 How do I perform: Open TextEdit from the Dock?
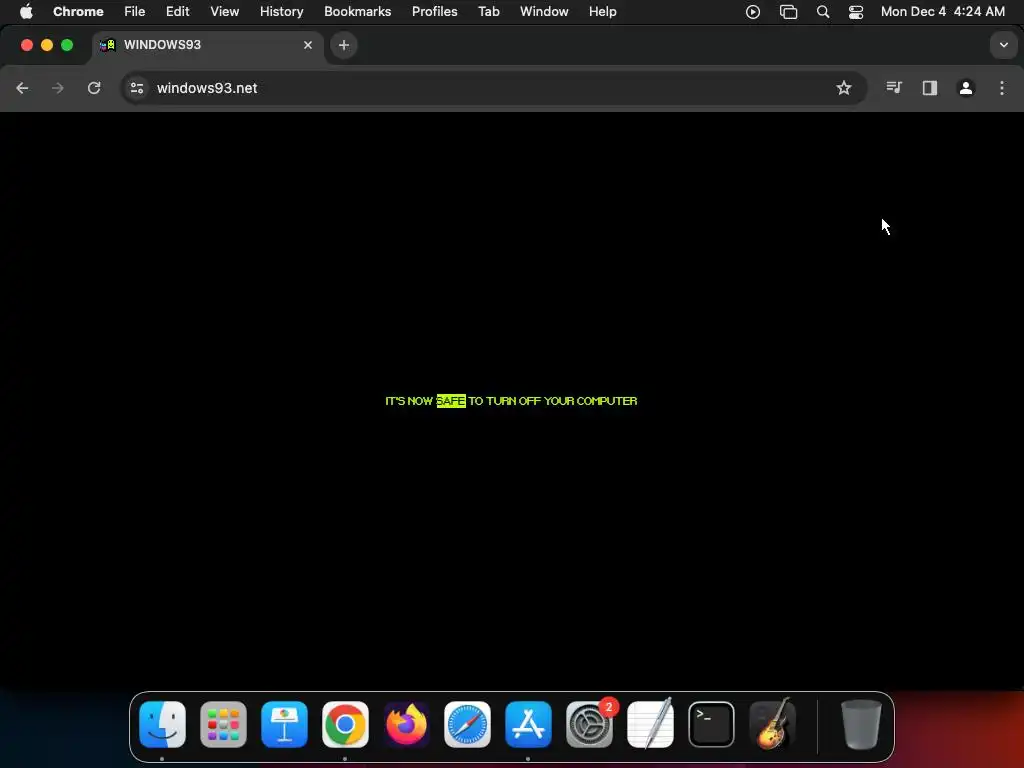pyautogui.click(x=650, y=724)
